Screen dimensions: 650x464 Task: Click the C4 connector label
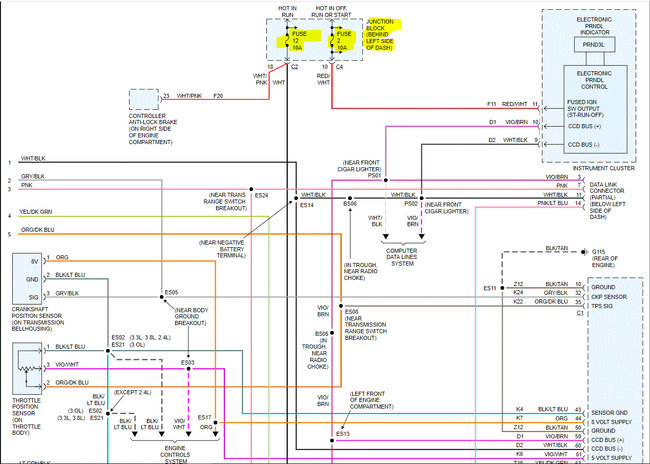(339, 67)
